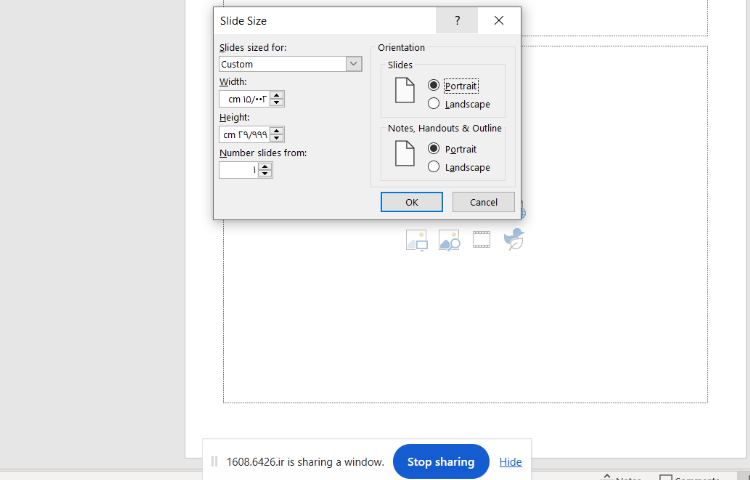Decrease Width spinner down arrow
The height and width of the screenshot is (480, 750).
[277, 103]
